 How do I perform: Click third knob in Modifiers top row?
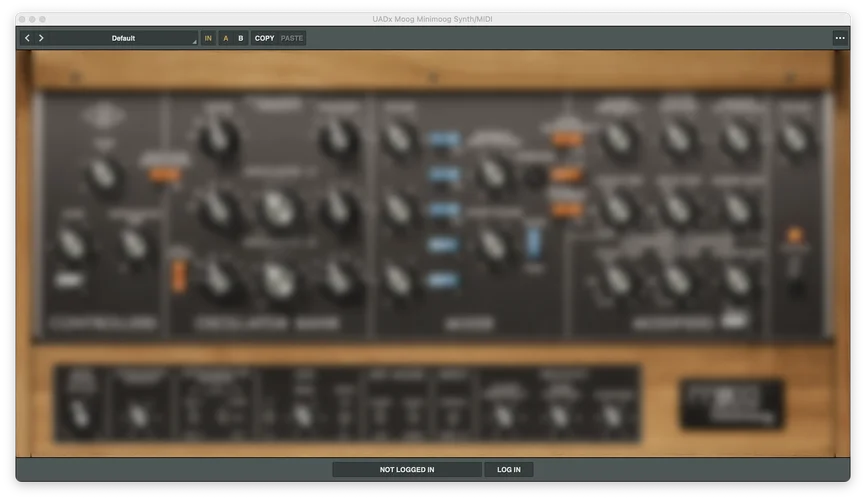click(x=738, y=138)
